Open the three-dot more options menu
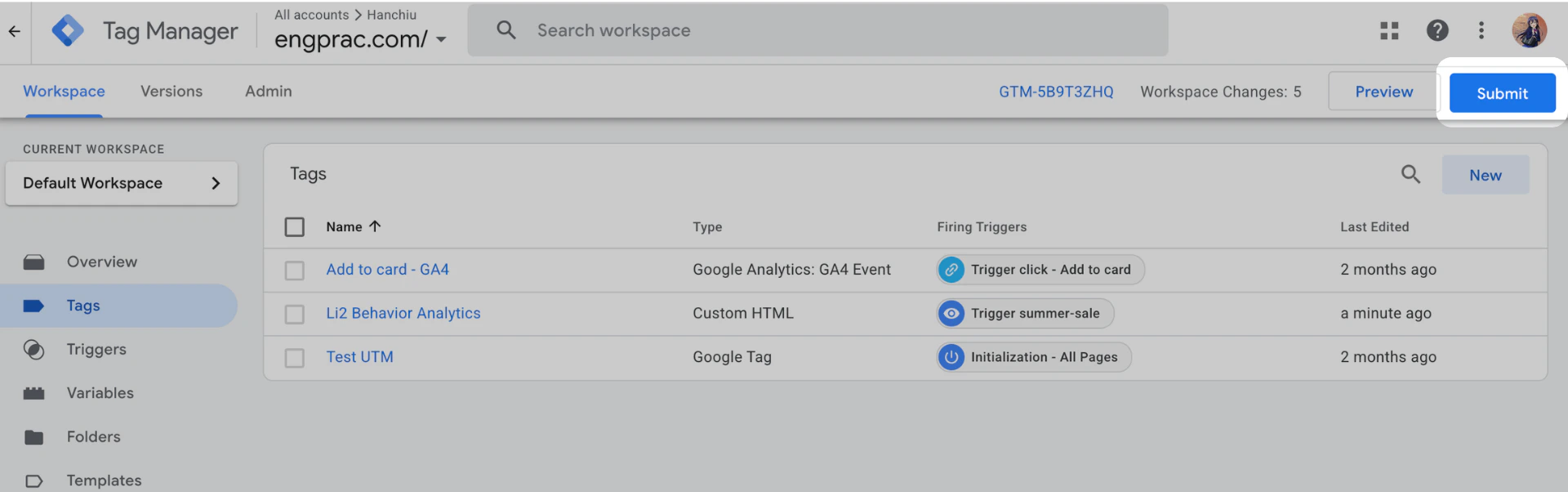The image size is (1568, 492). [1481, 31]
